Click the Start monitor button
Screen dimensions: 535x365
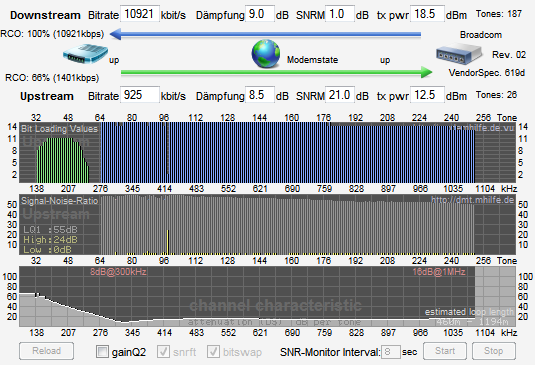coord(445,351)
